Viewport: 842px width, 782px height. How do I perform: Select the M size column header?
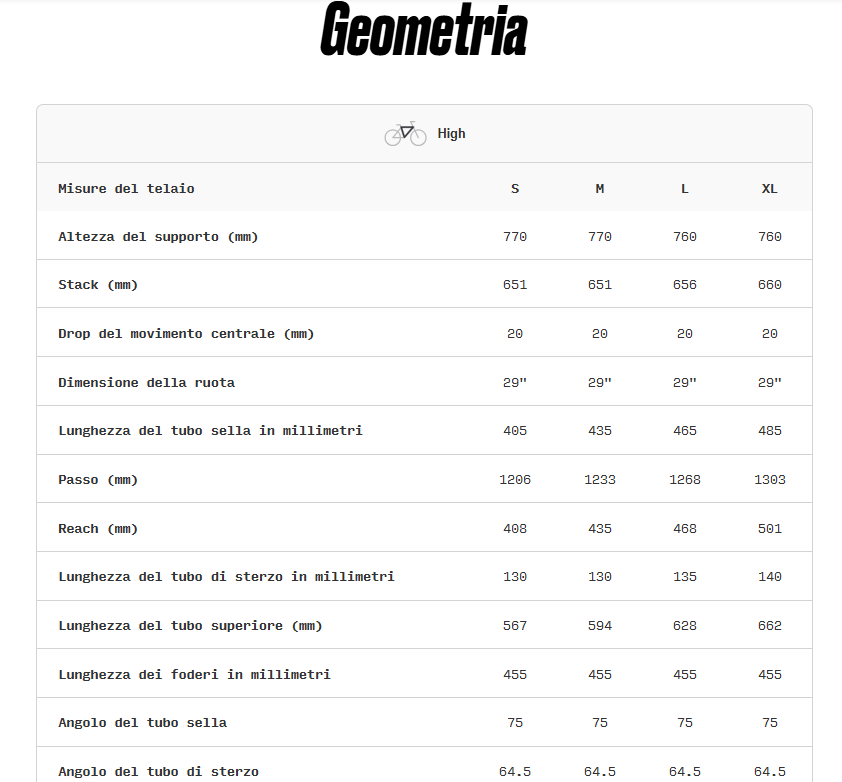600,189
